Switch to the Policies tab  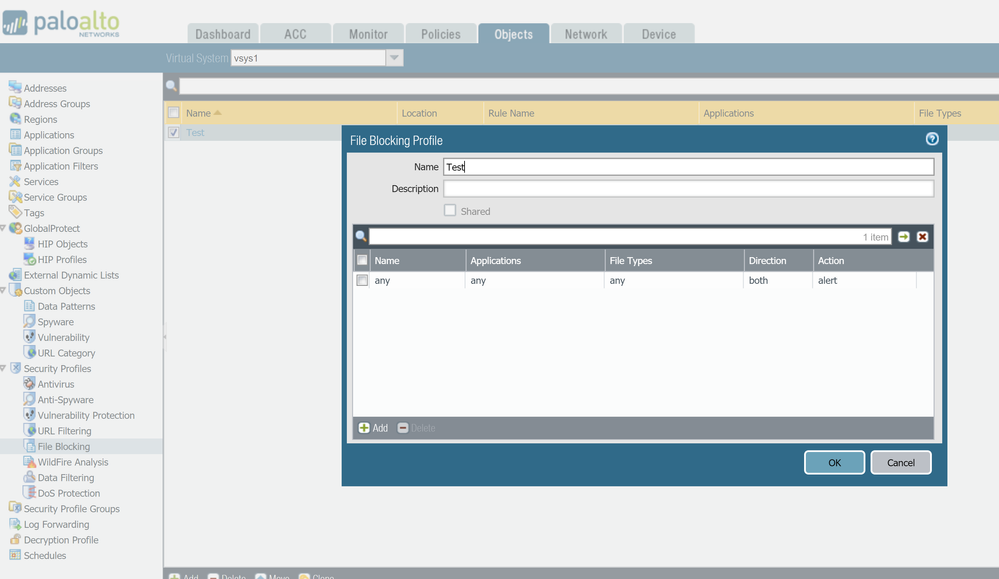pos(440,34)
